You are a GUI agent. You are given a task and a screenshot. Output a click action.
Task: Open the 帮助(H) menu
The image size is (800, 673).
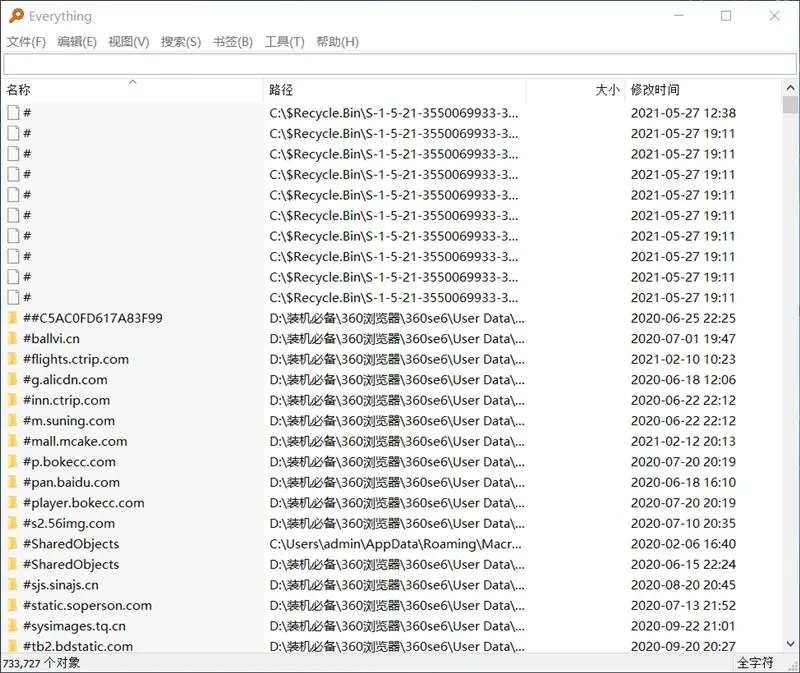coord(337,42)
